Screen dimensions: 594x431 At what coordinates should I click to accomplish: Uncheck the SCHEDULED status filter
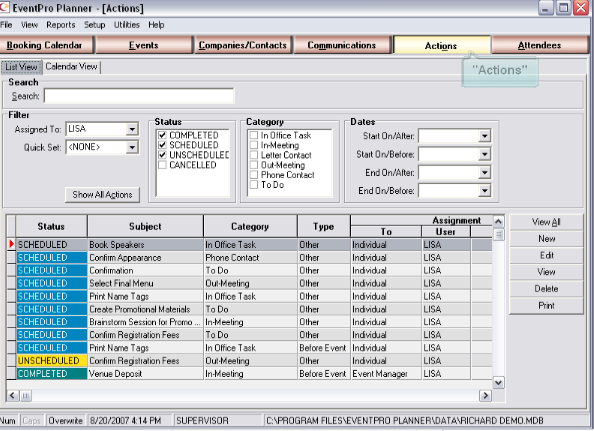[163, 145]
